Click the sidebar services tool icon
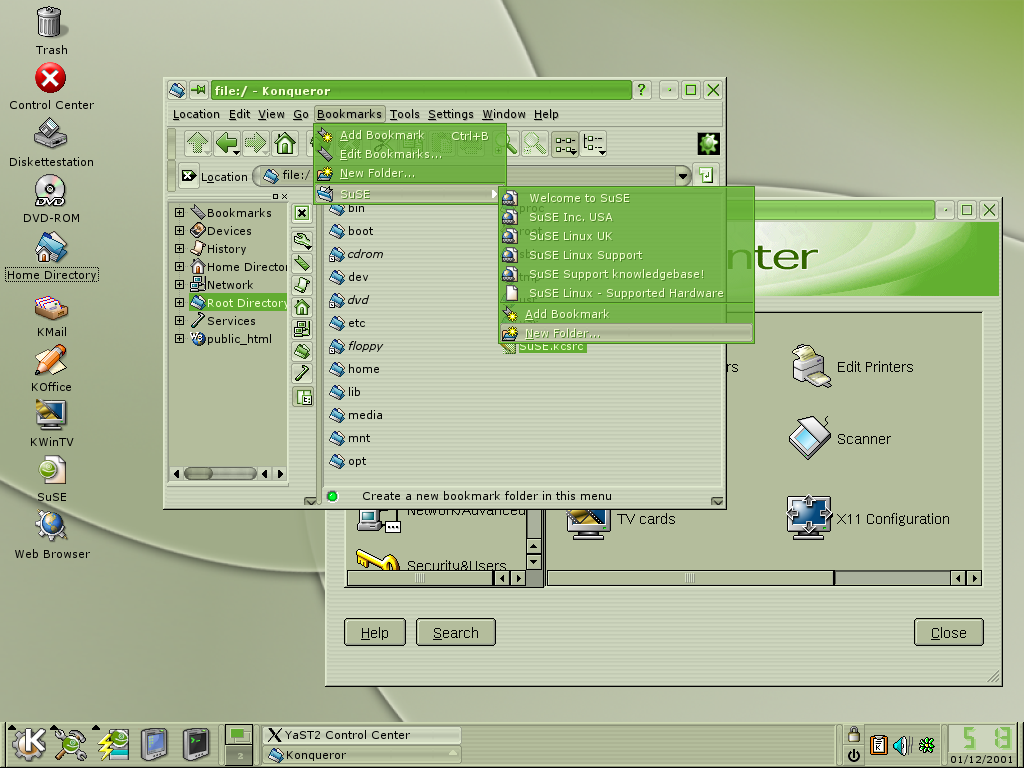 tap(302, 373)
